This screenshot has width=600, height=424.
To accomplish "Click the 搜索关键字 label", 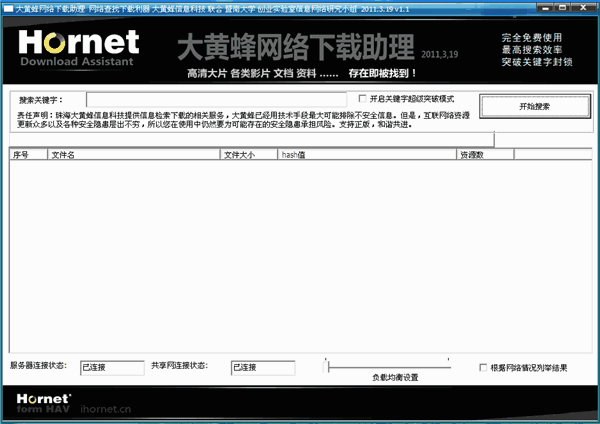I will pyautogui.click(x=41, y=100).
